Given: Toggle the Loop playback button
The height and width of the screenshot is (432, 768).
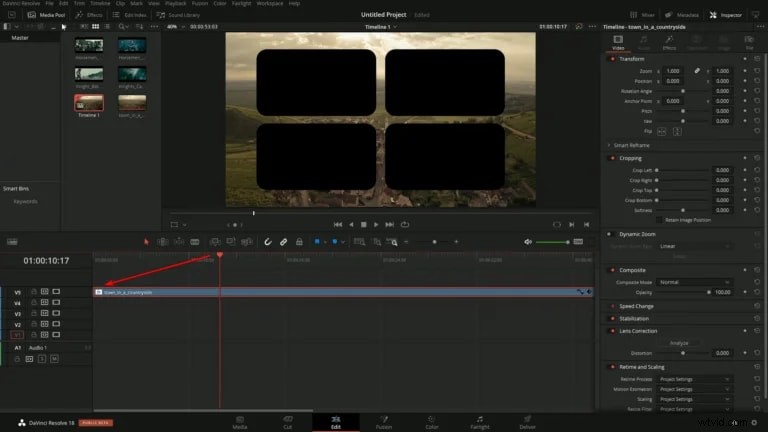Looking at the screenshot, I should [x=405, y=224].
